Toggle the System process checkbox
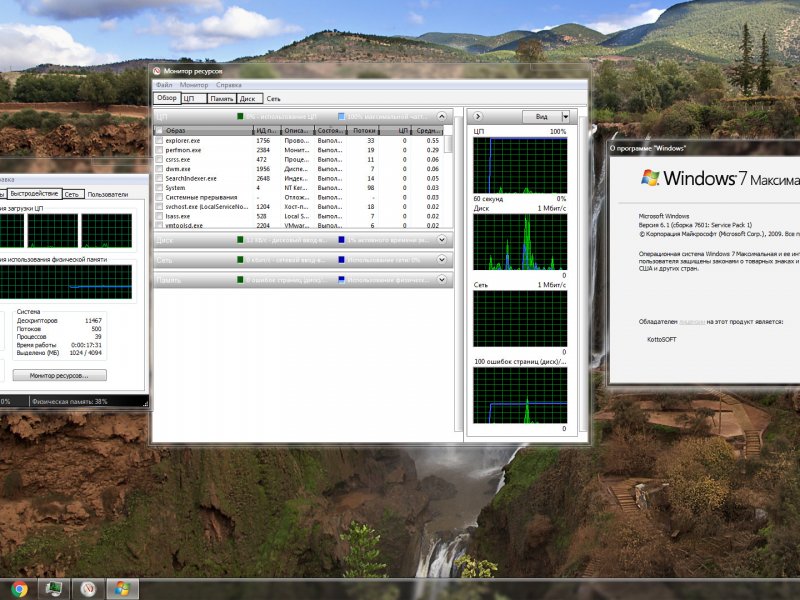800x600 pixels. (x=159, y=188)
